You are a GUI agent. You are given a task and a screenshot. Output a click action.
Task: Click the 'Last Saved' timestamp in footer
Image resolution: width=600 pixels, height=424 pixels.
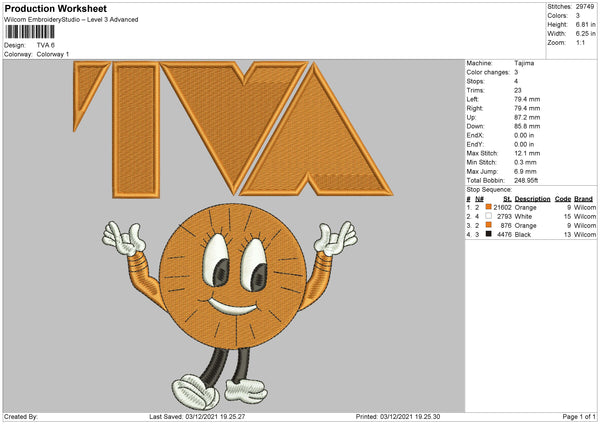197,417
